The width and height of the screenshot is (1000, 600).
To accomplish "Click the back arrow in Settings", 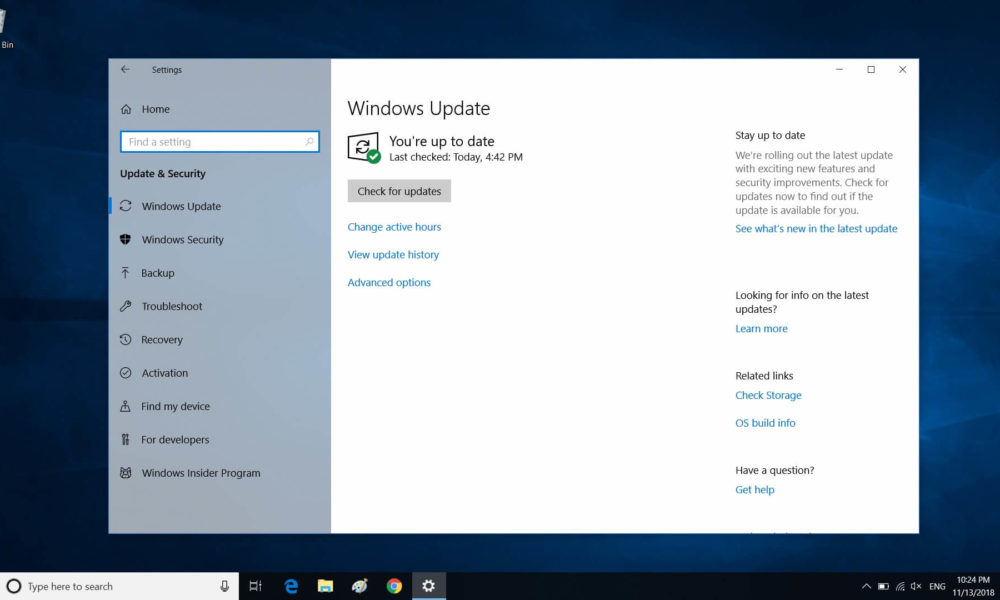I will (x=125, y=70).
